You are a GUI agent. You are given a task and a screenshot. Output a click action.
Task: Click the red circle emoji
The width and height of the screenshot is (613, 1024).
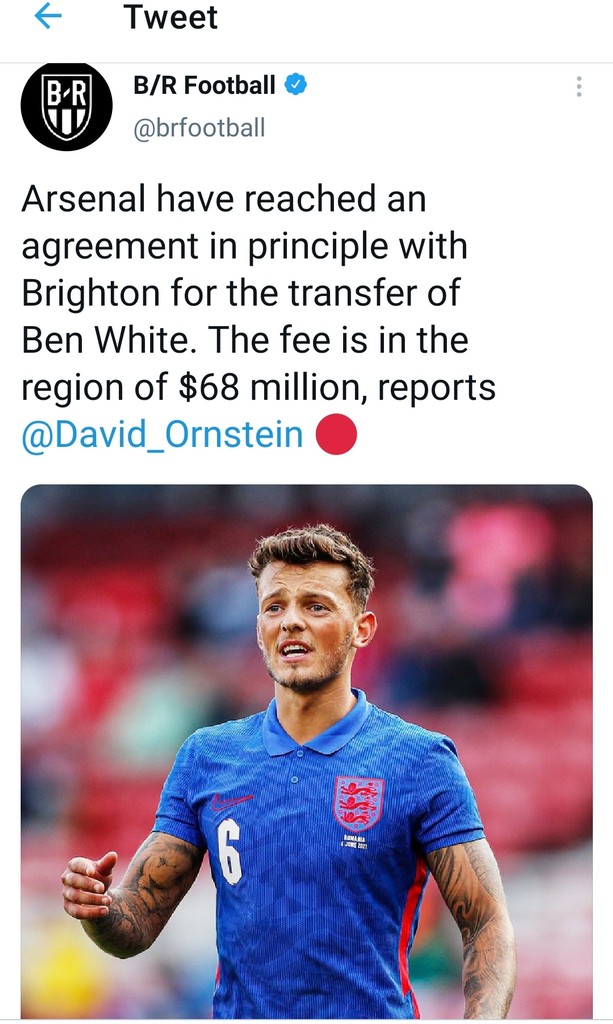coord(336,435)
